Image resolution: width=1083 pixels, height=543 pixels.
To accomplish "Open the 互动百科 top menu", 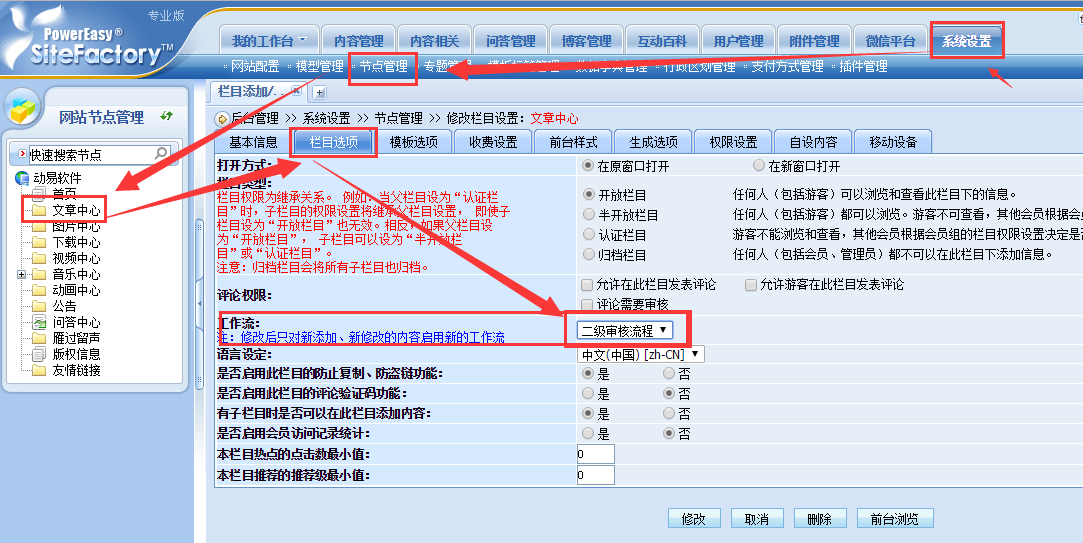I will click(662, 41).
